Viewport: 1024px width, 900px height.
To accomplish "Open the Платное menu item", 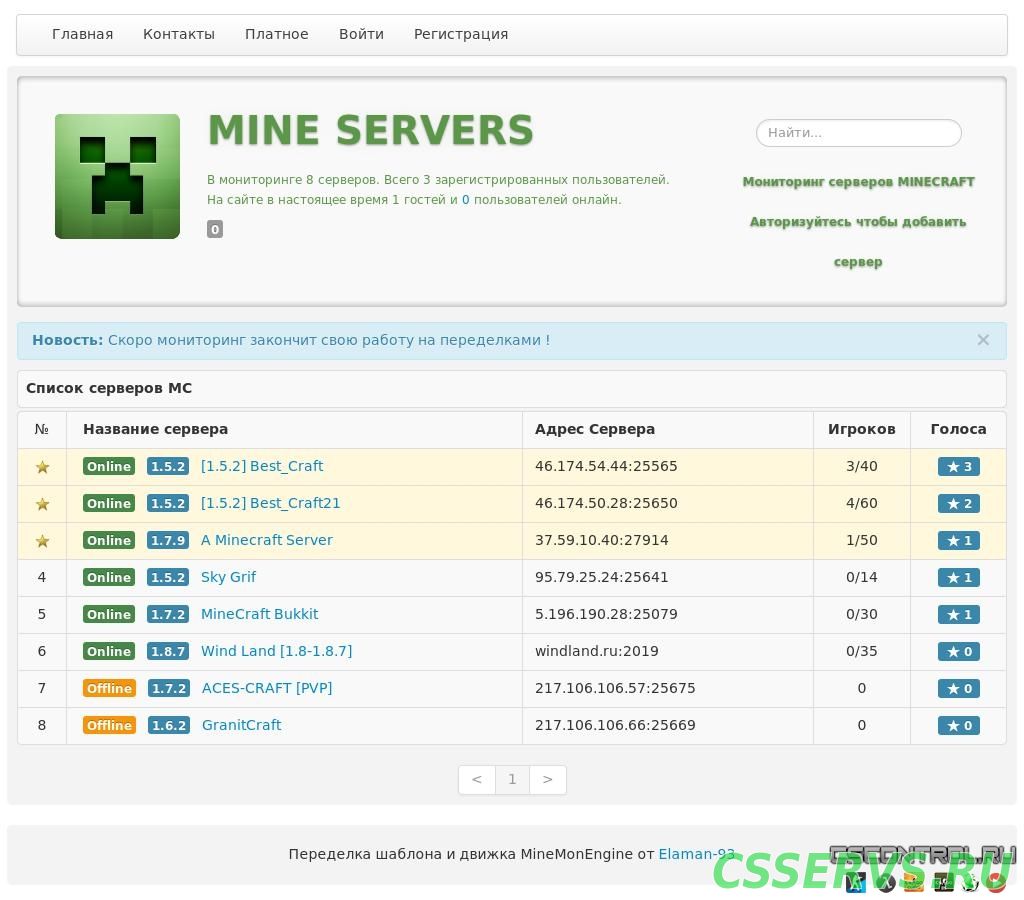I will point(276,34).
